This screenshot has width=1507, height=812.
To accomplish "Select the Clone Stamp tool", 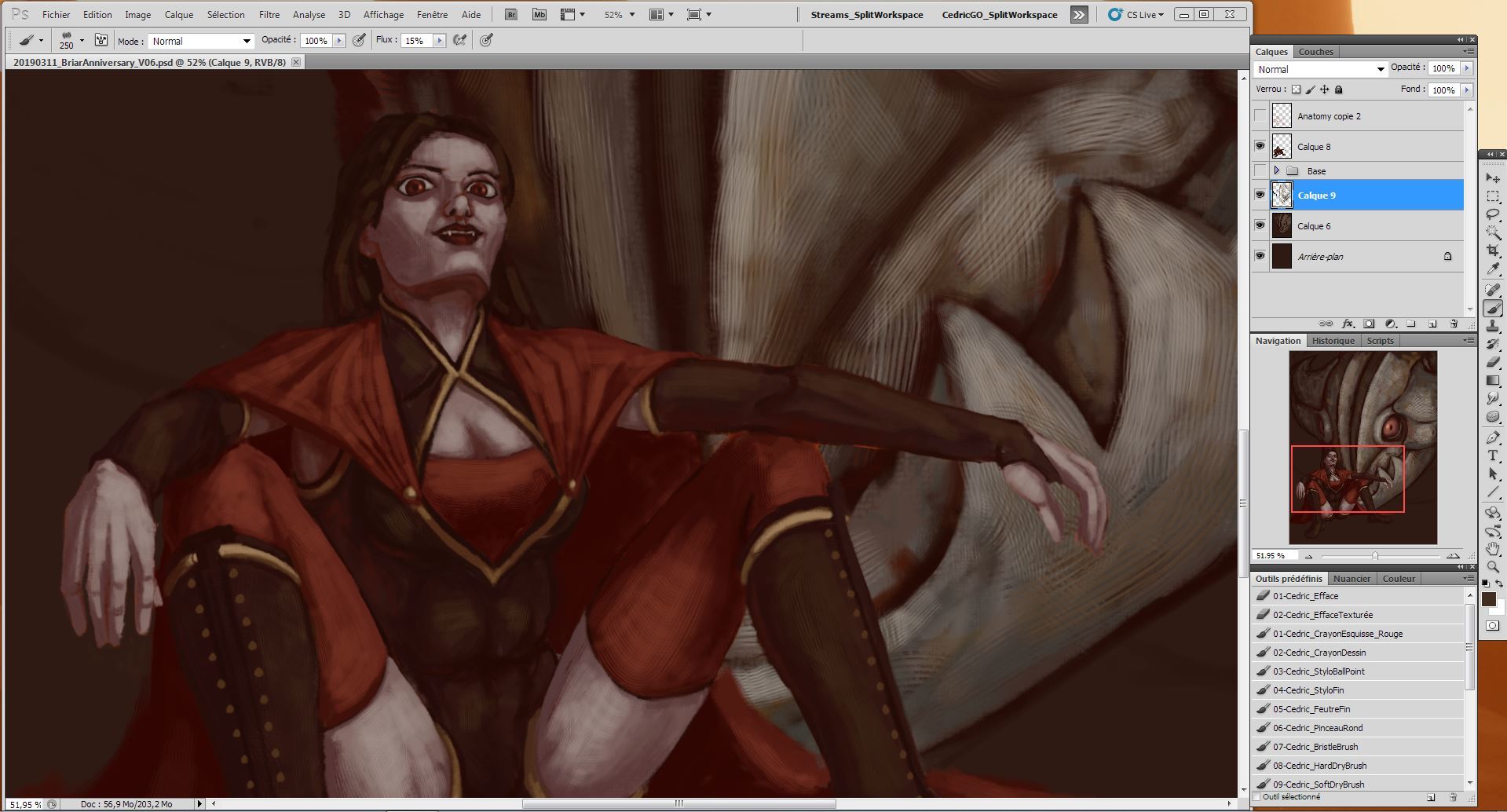I will tap(1493, 326).
